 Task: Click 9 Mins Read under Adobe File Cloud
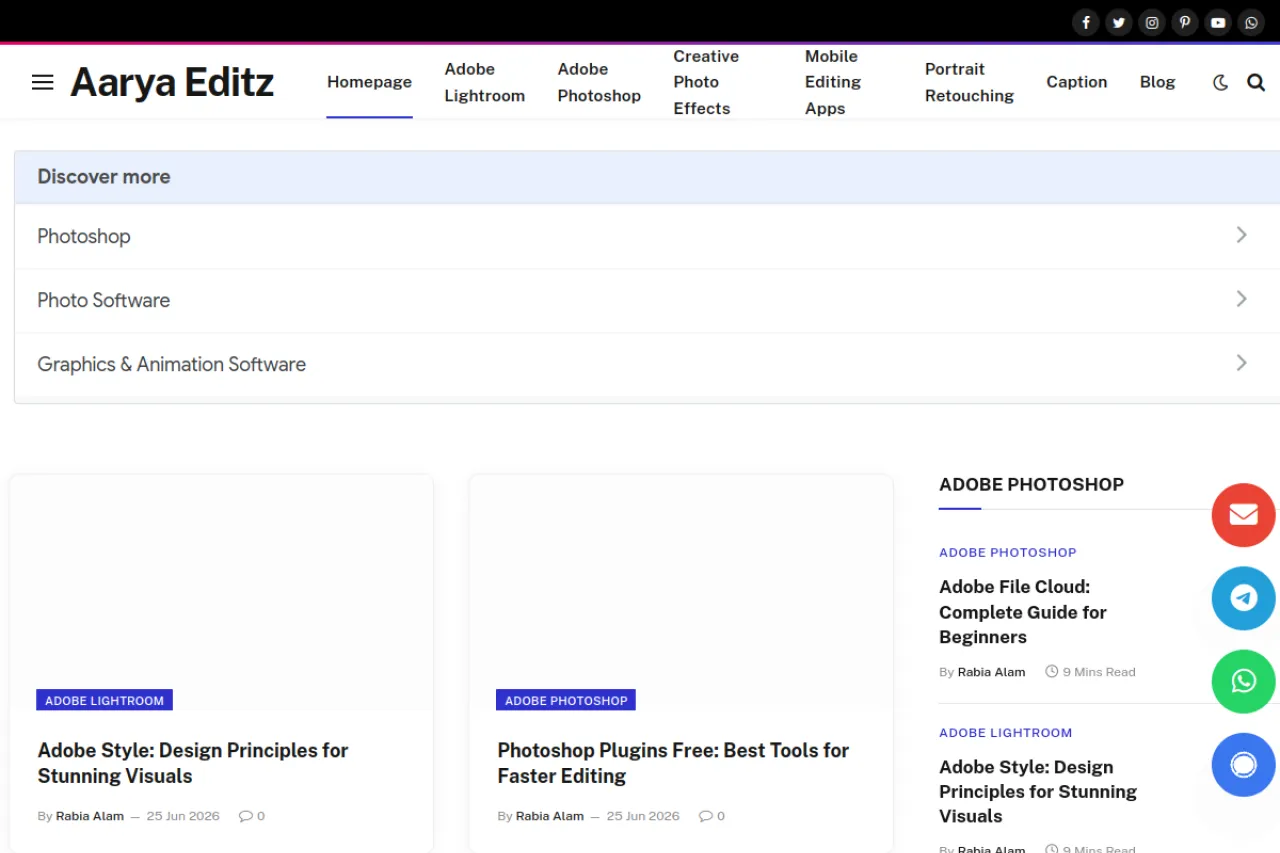point(1091,672)
